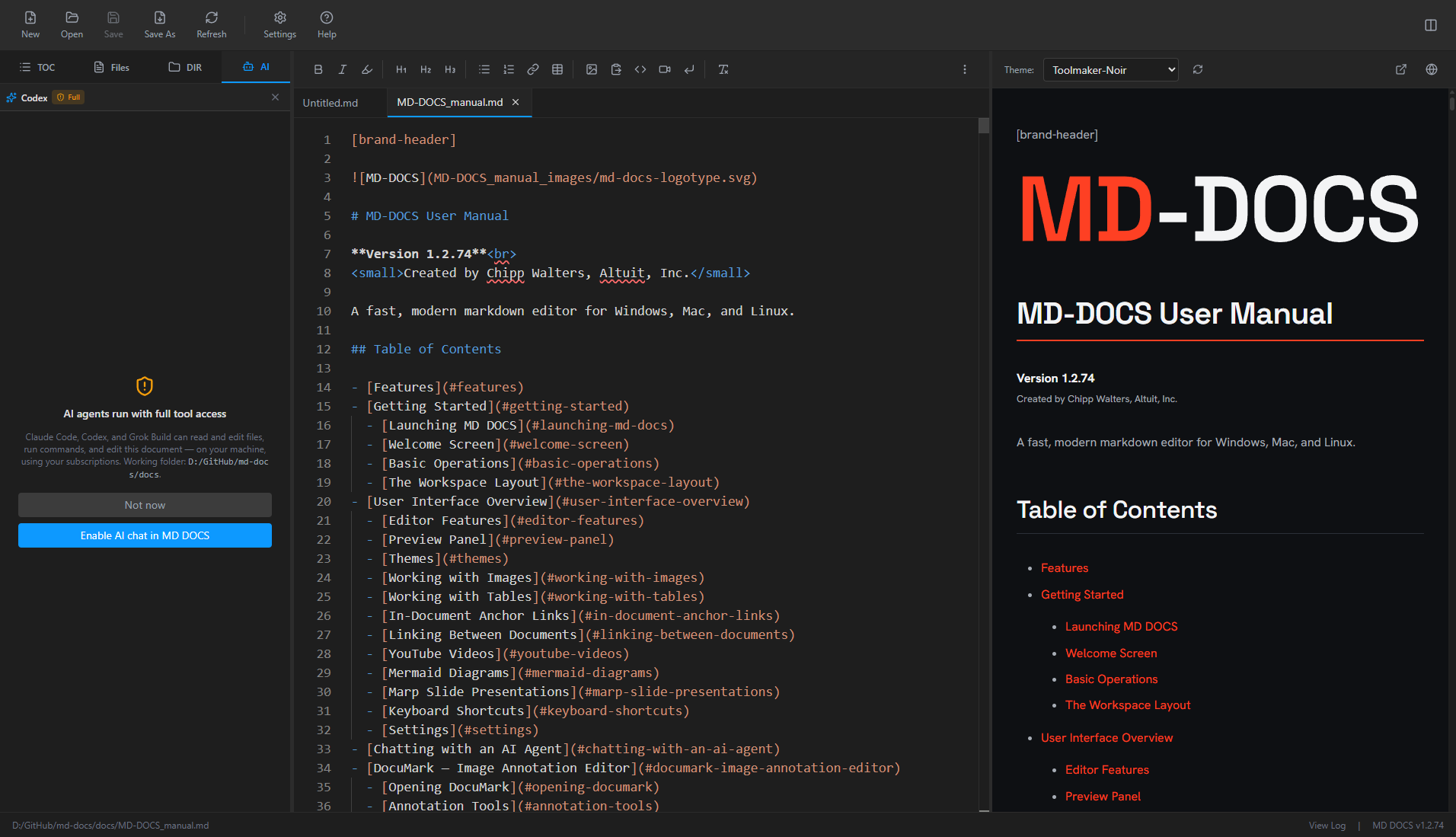
Task: Click the Editor Features preview link
Action: [1107, 770]
